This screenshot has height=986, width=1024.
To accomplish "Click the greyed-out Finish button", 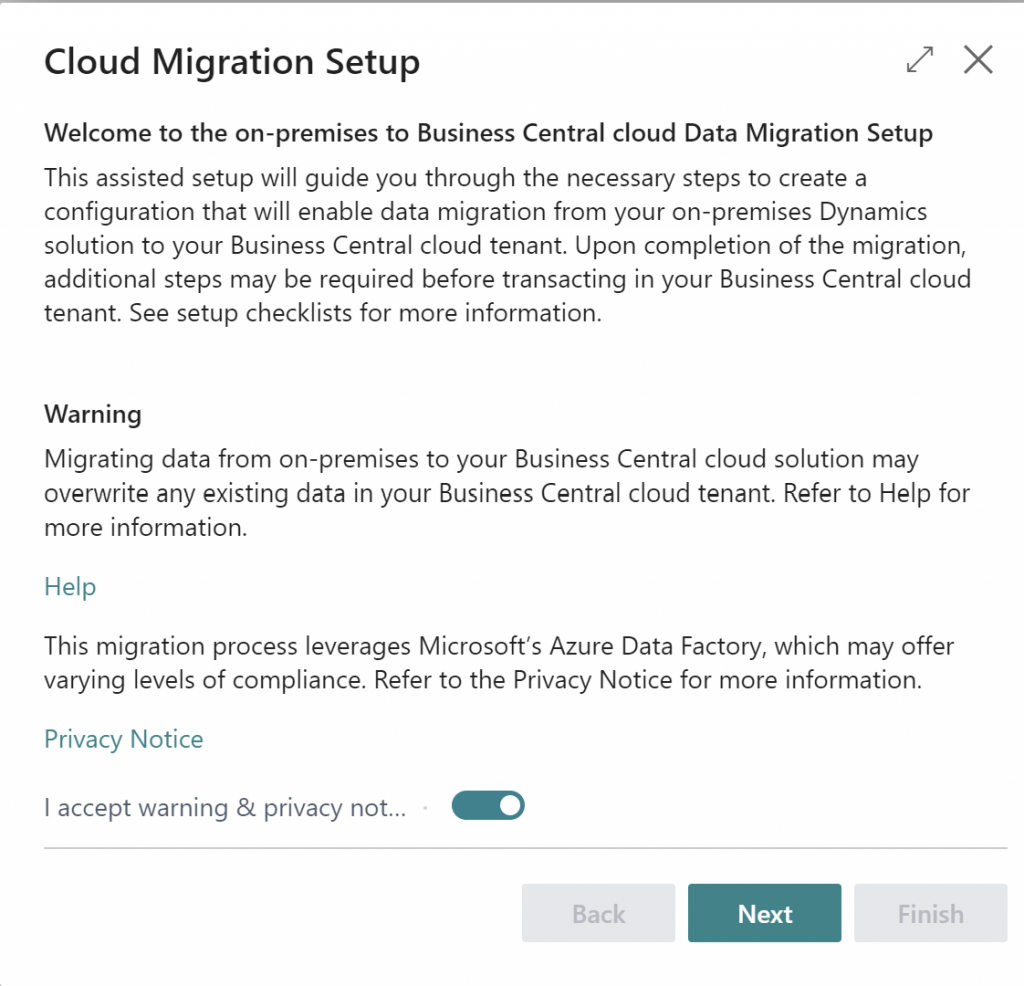I will point(931,913).
